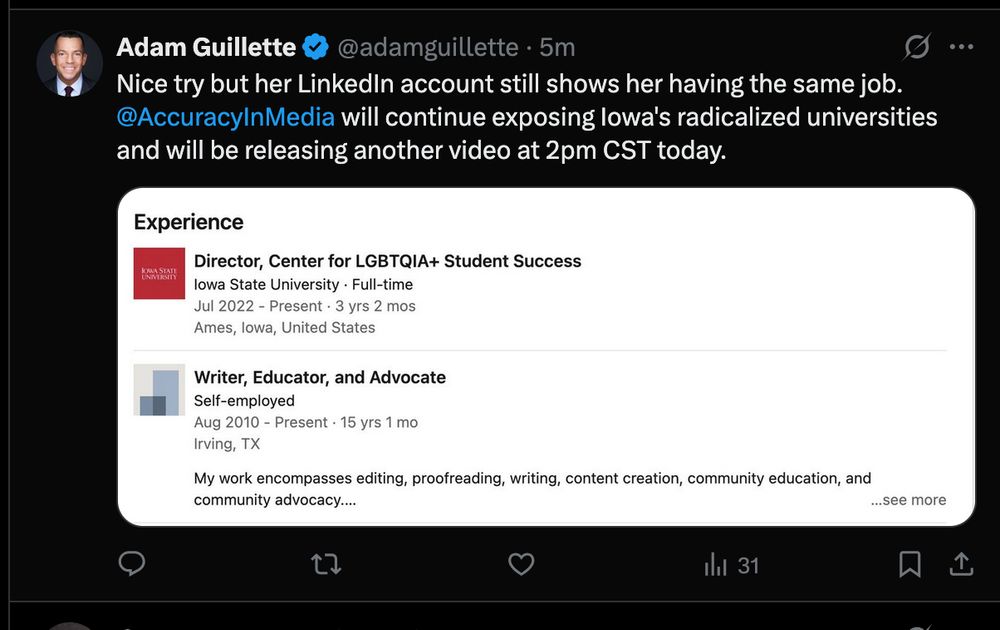Click the Director, Center for LGBTQIA+ title
The width and height of the screenshot is (1000, 630).
click(387, 261)
